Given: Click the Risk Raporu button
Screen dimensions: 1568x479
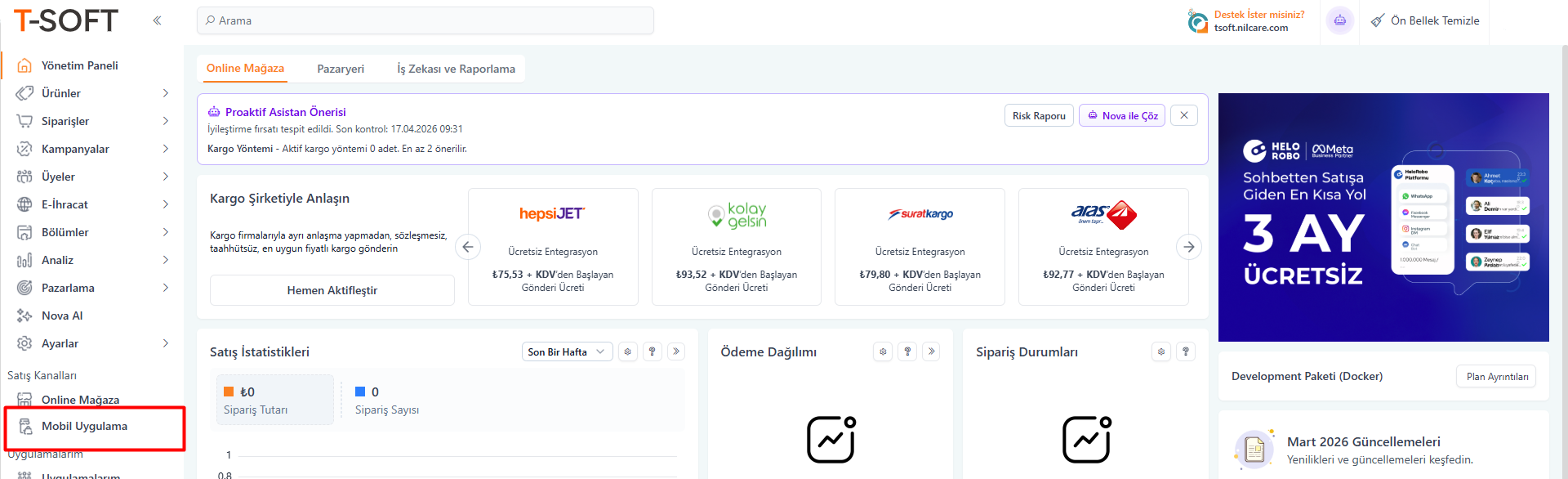Looking at the screenshot, I should coord(1039,115).
